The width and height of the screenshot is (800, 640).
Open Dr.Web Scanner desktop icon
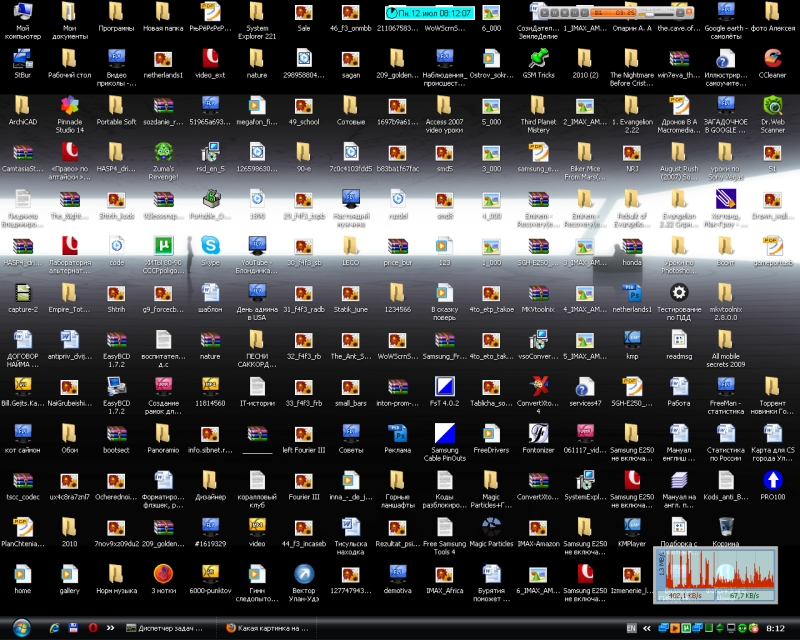tap(772, 105)
